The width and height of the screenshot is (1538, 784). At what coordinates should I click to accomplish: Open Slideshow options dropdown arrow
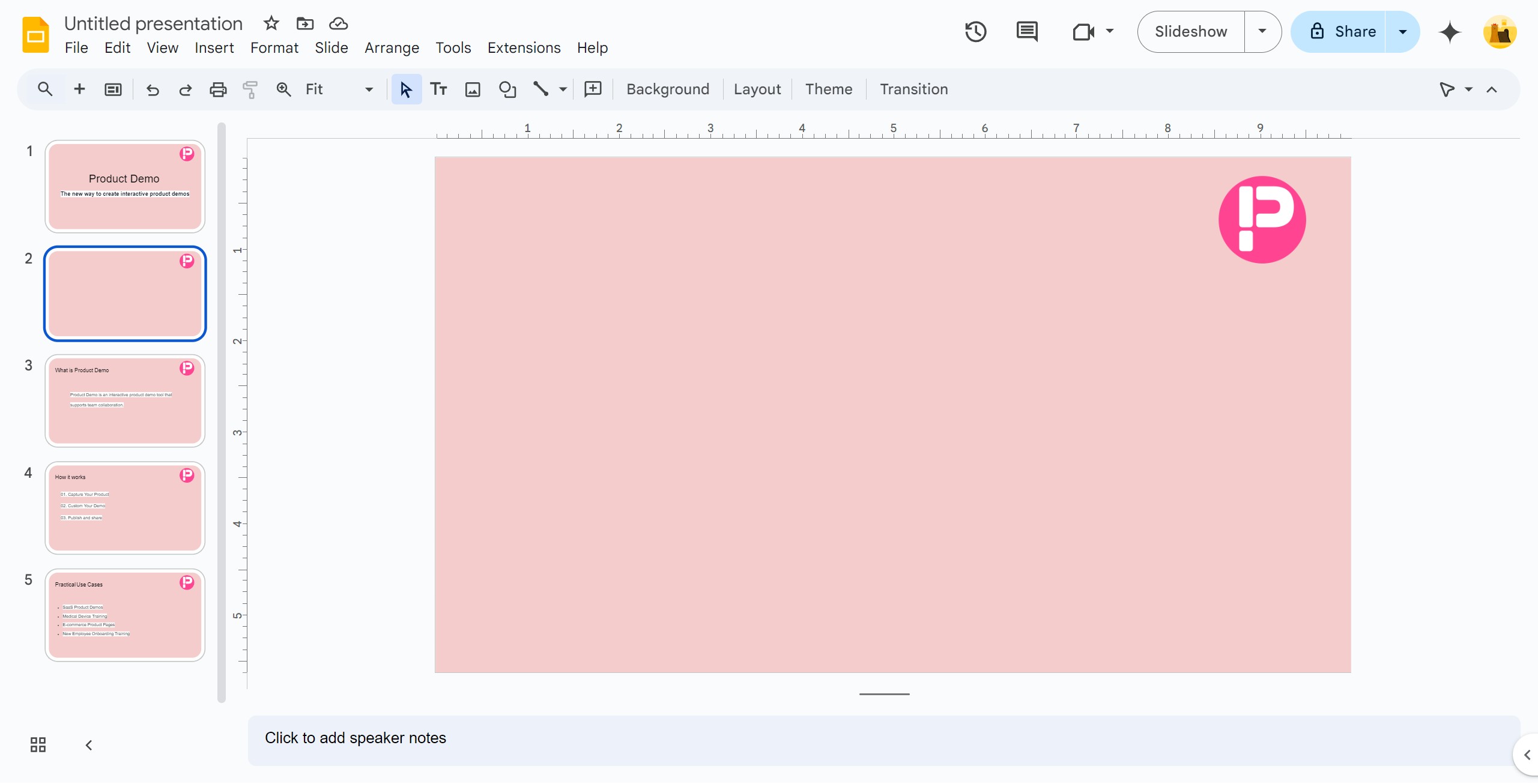point(1262,31)
